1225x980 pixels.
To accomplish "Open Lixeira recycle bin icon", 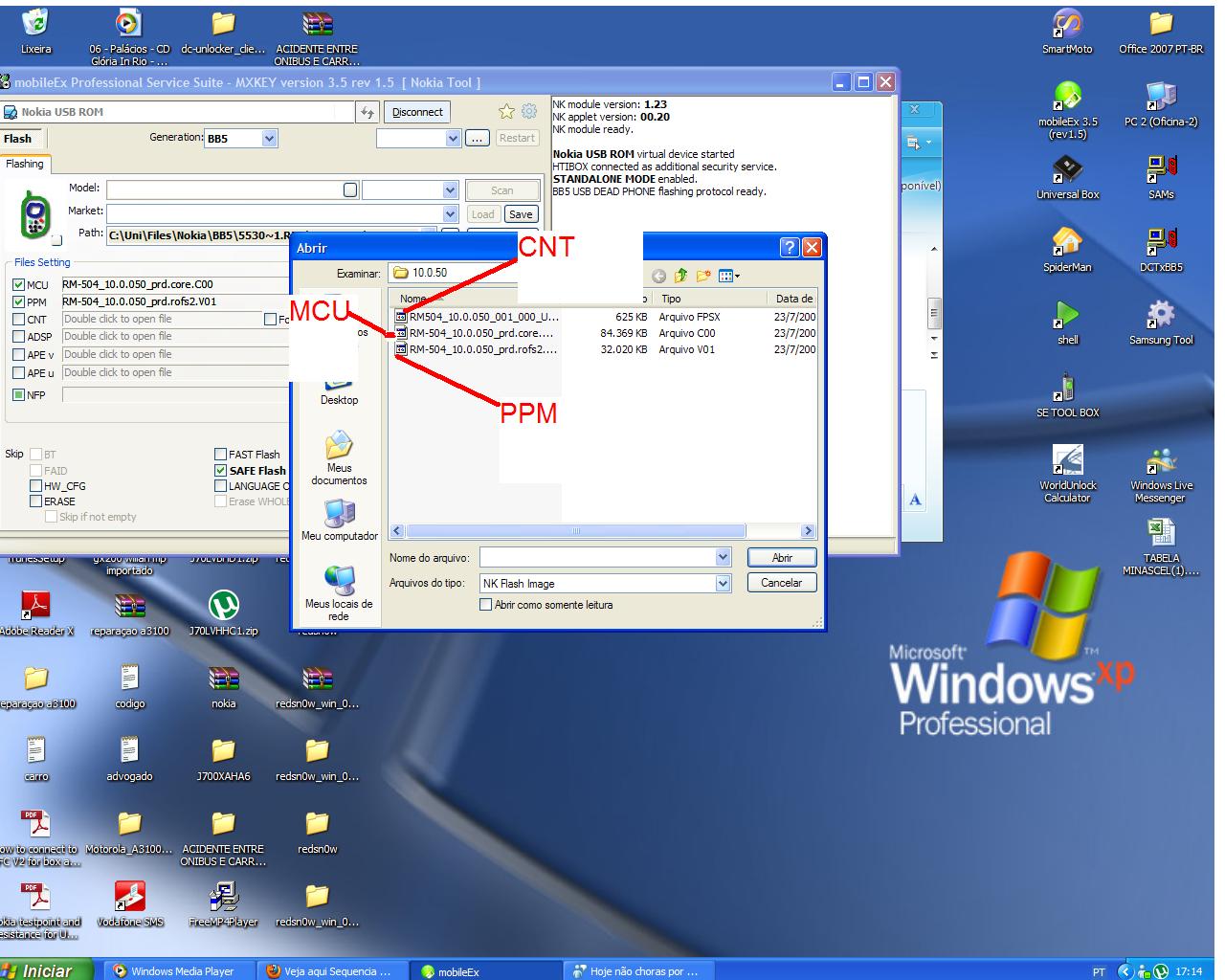I will pos(35,31).
